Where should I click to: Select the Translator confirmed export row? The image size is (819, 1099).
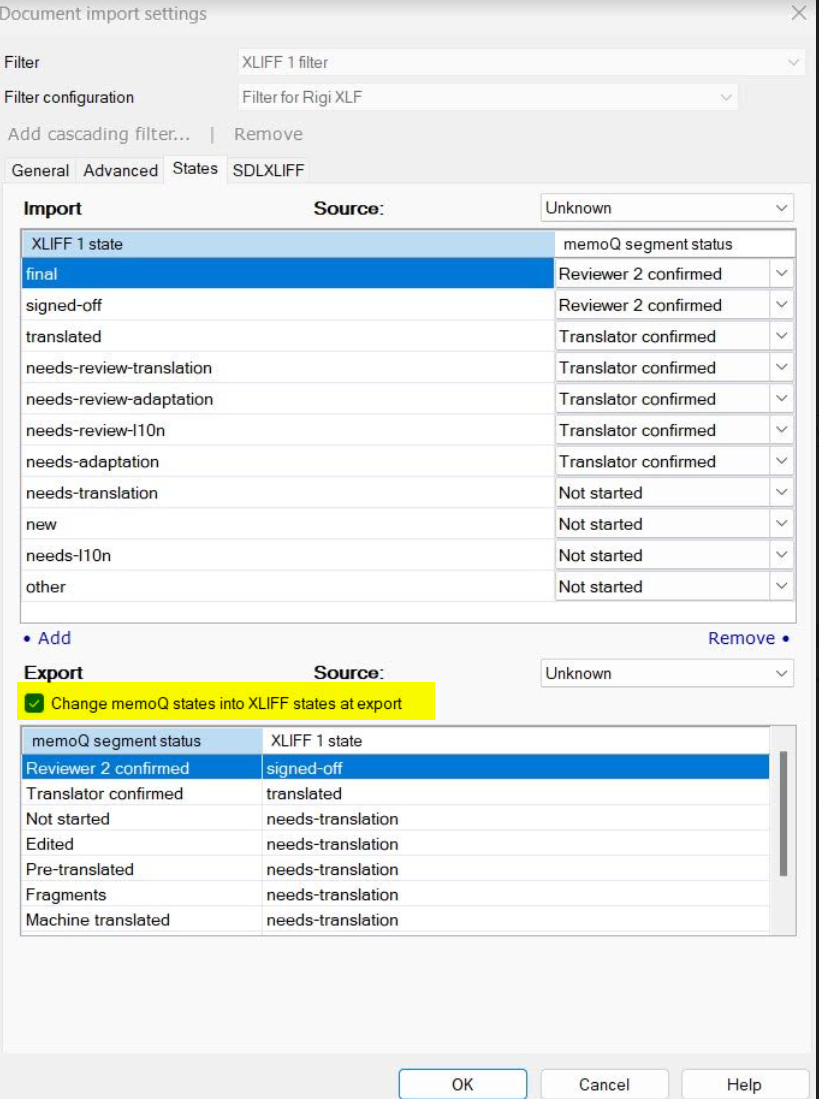(396, 793)
